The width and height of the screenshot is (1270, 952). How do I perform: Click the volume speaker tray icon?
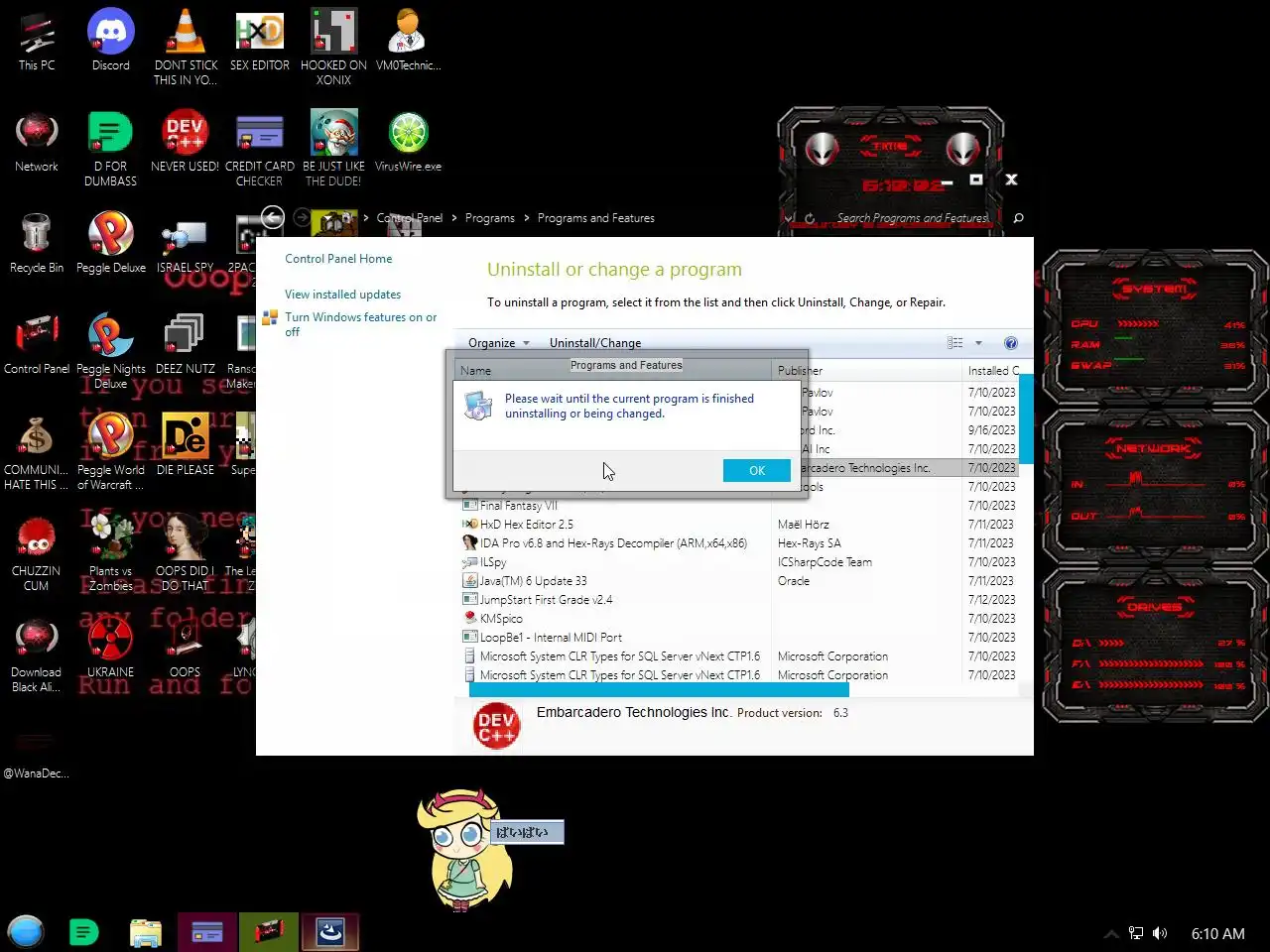(1160, 933)
